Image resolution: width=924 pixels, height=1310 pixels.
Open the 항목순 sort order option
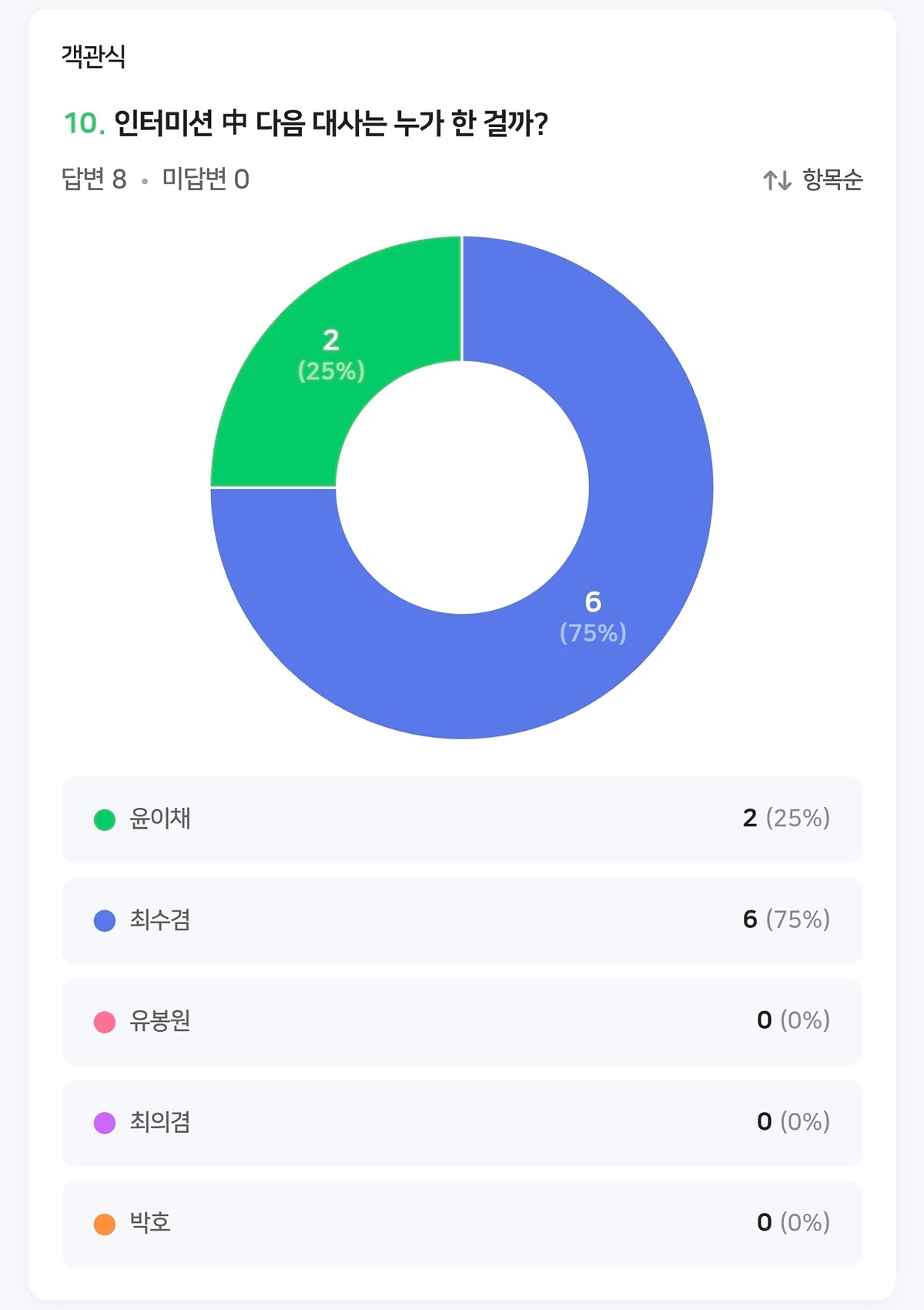pos(832,180)
